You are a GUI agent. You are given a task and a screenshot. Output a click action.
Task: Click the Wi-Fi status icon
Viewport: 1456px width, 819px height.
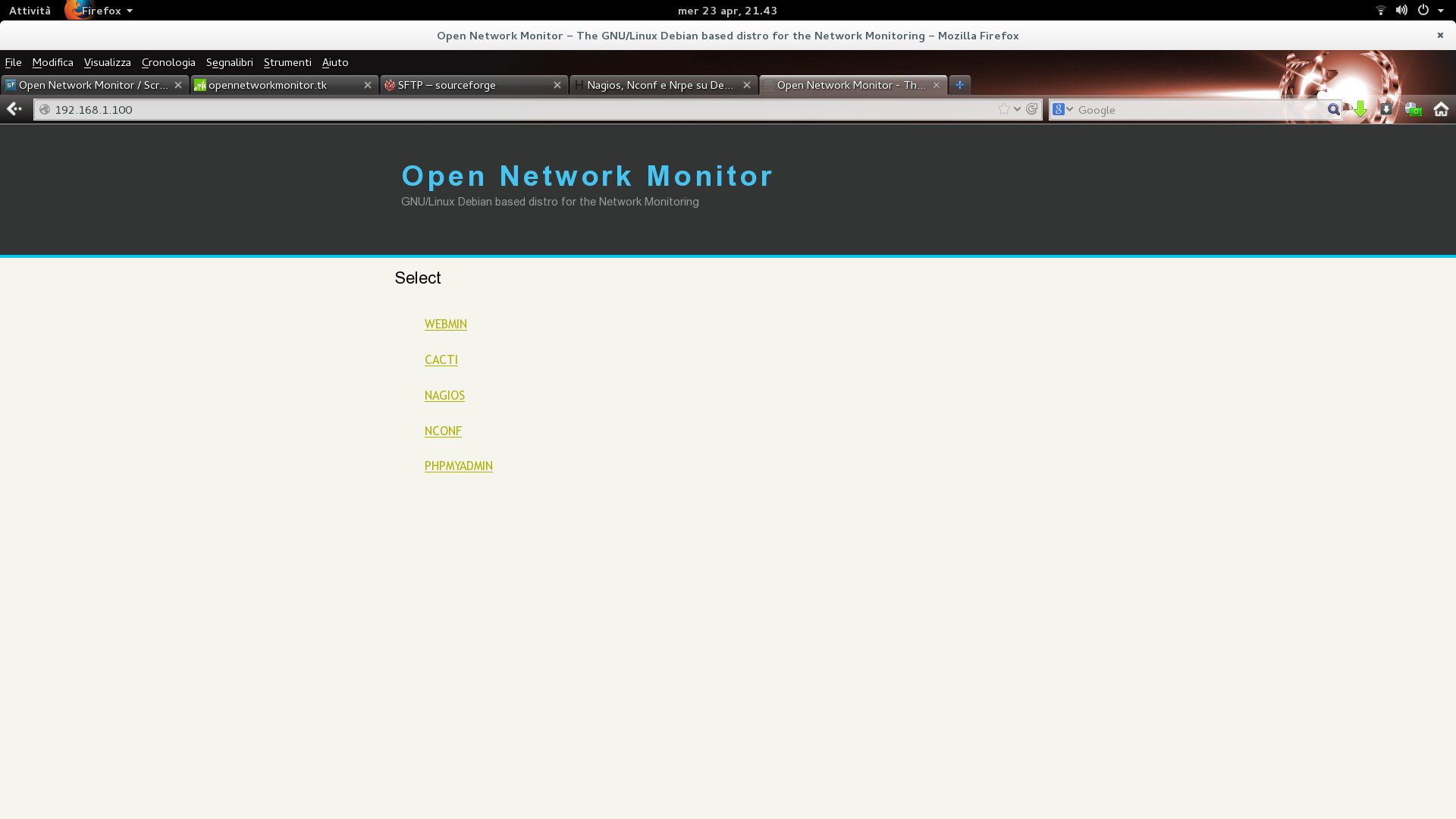pos(1379,10)
